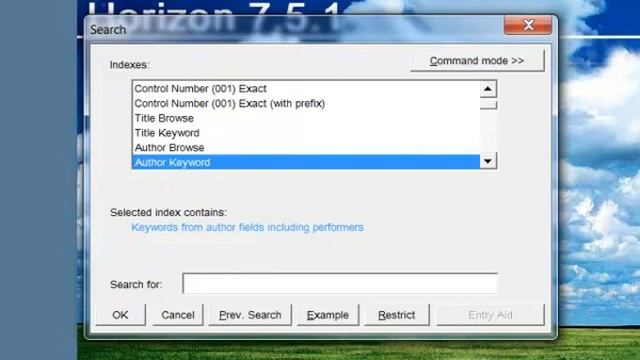Close the Search dialog window
Screen dimensions: 640x360
[x=528, y=25]
